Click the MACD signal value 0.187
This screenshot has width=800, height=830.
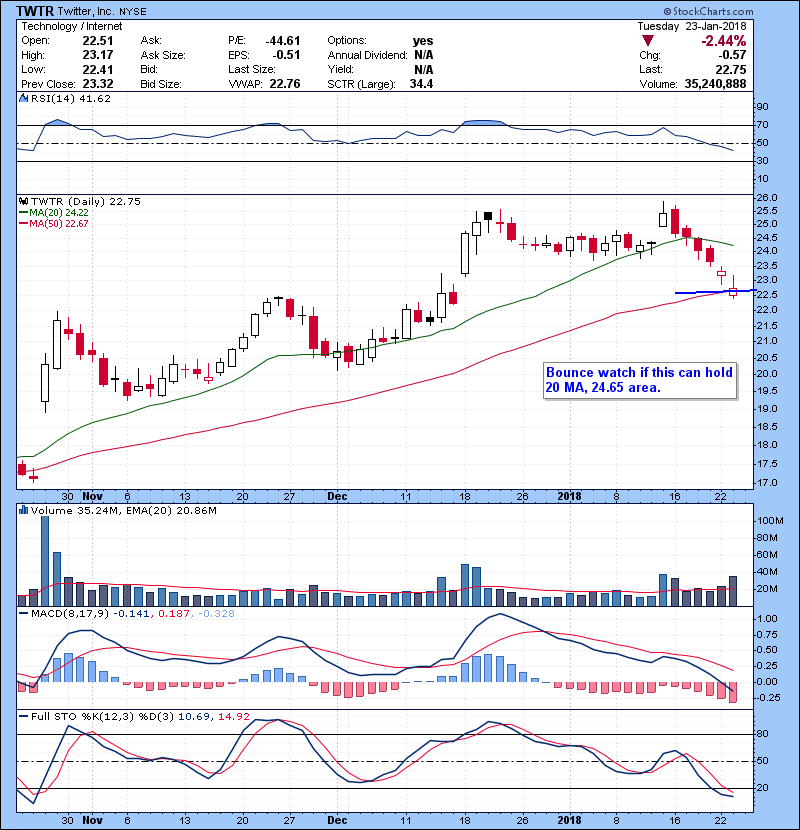[174, 614]
